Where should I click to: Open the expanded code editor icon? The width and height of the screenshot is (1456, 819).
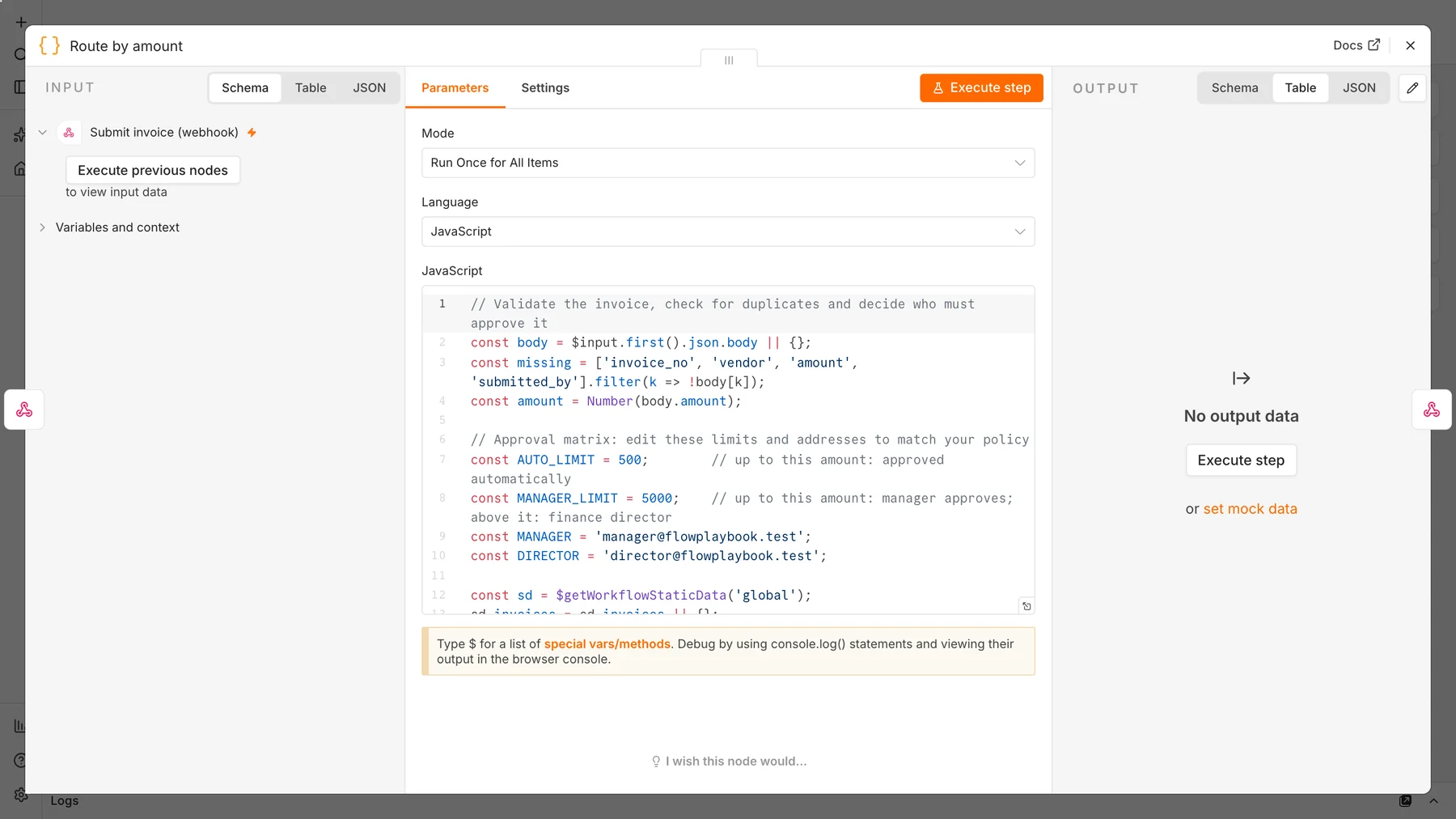click(1026, 606)
